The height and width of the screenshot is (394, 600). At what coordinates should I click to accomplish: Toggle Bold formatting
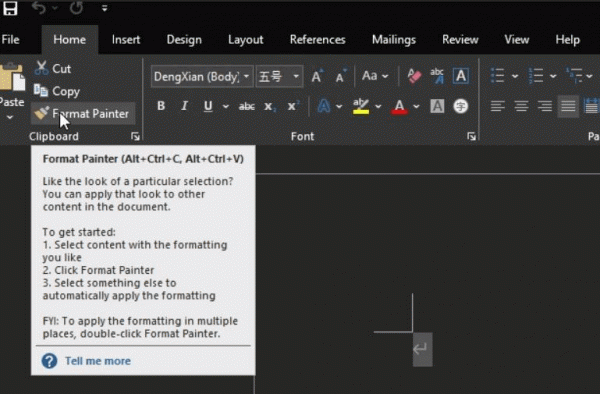161,106
